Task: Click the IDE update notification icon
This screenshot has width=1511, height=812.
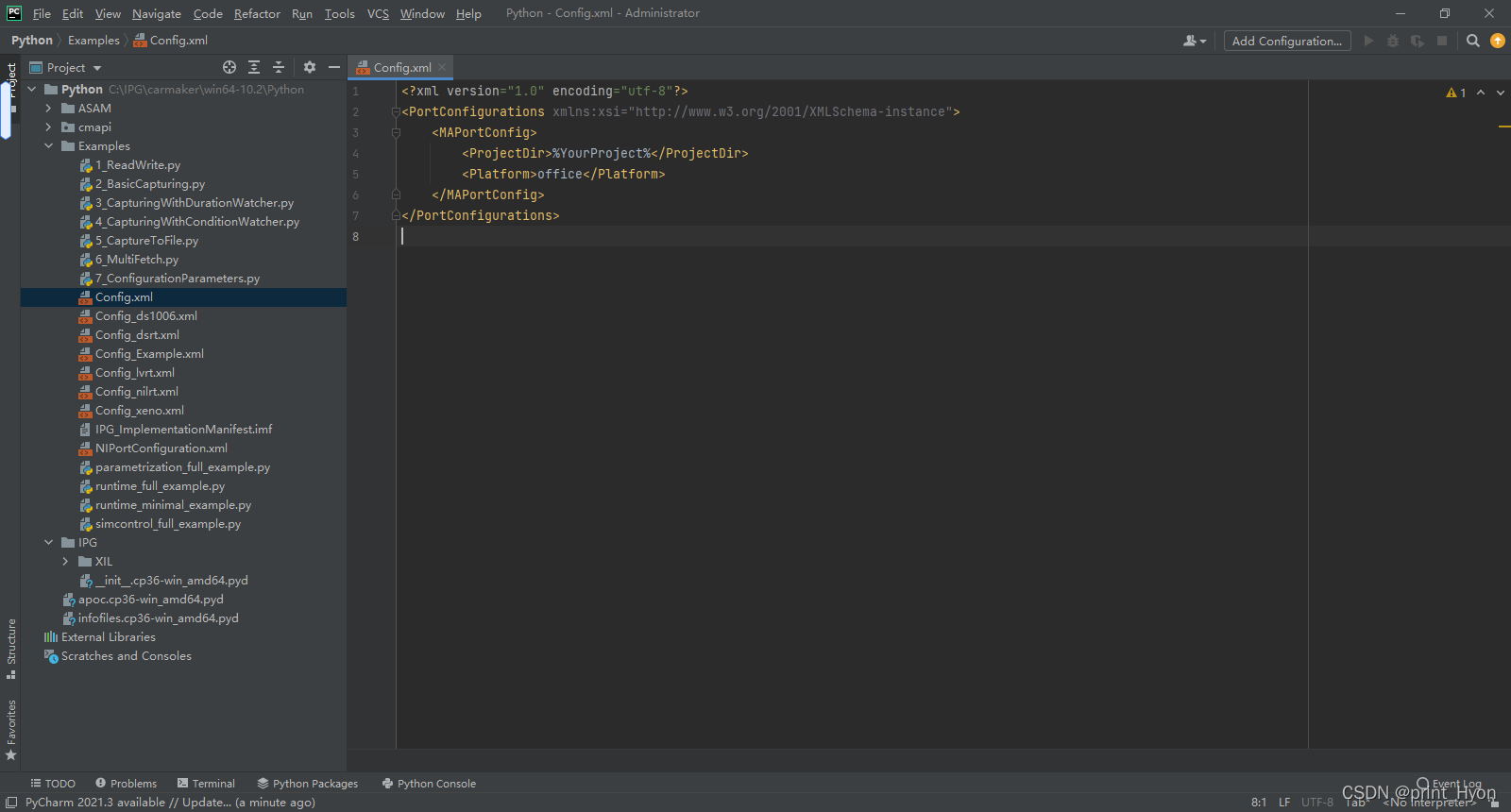Action: (1498, 41)
